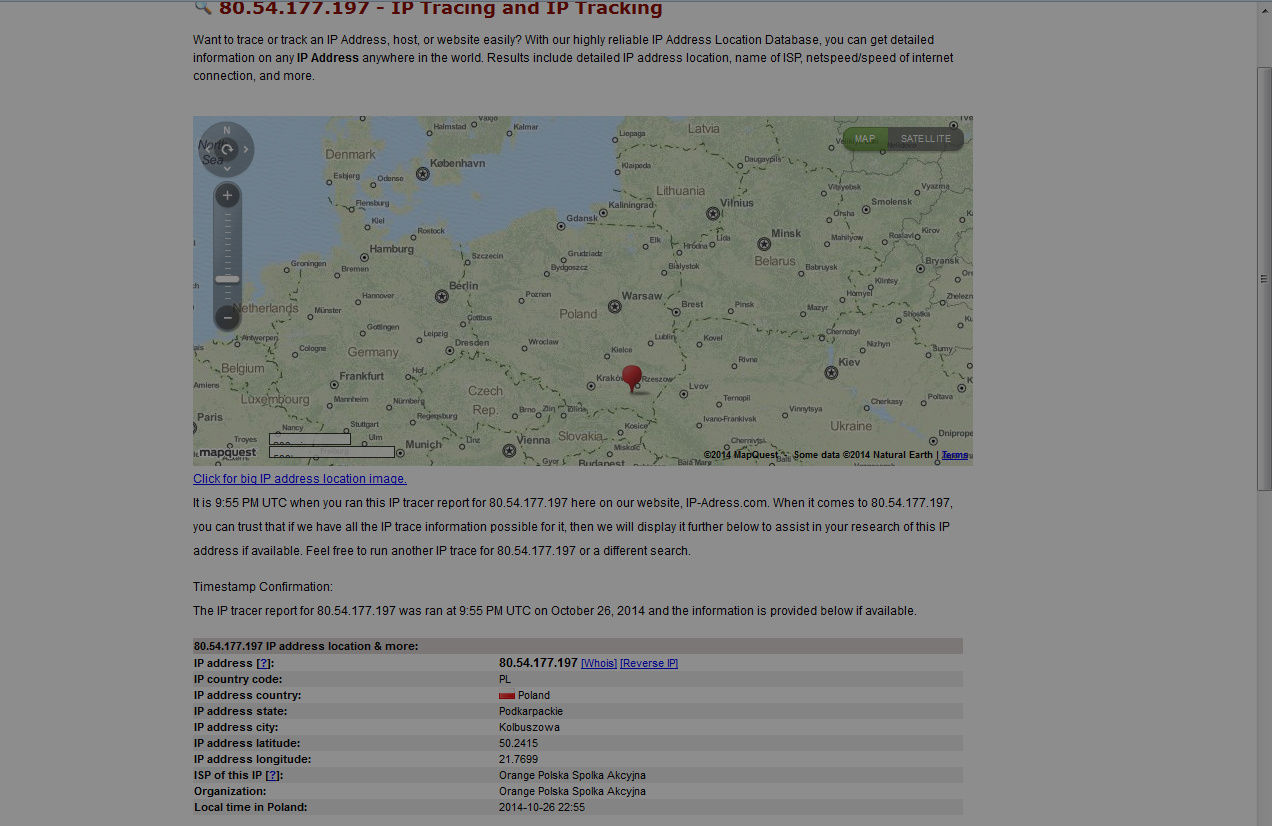Screen dimensions: 1272x826
Task: Select local time value '2014-10-26 22:55'
Action: click(x=542, y=807)
